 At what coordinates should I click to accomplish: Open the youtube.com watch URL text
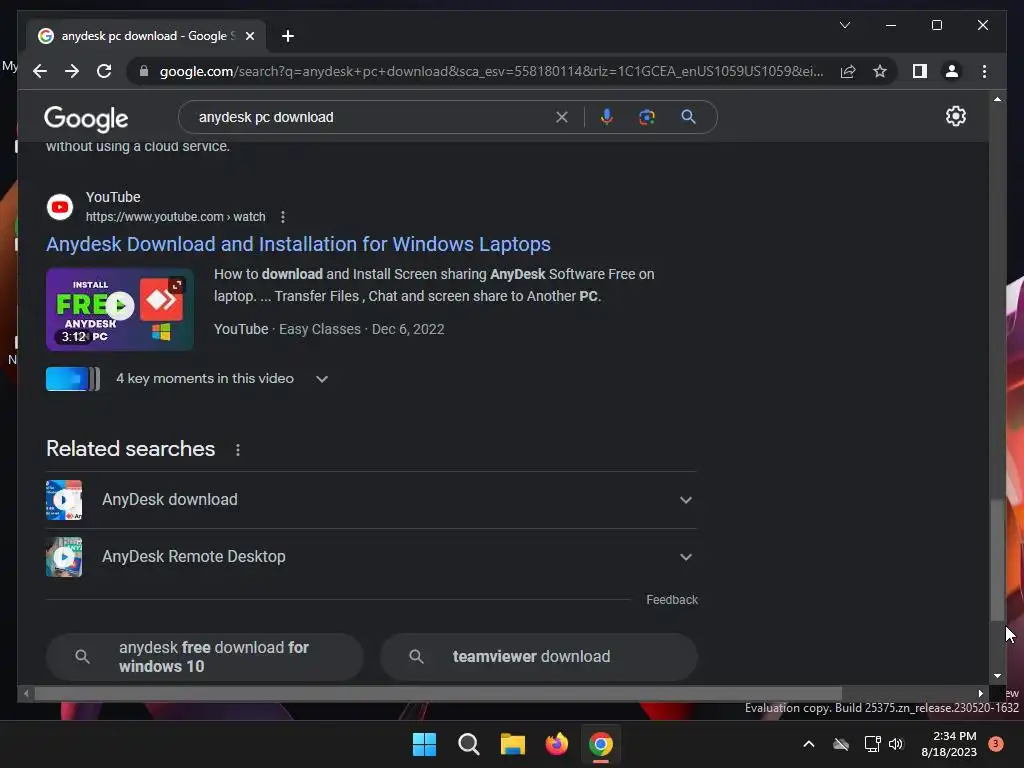tap(175, 217)
